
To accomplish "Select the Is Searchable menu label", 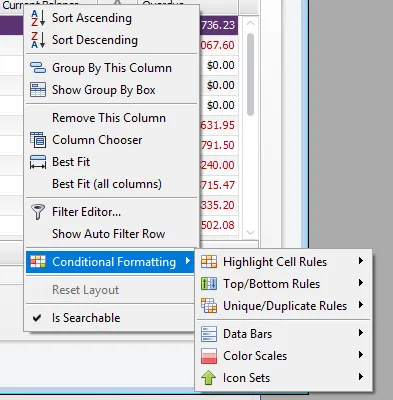I will pos(86,318).
